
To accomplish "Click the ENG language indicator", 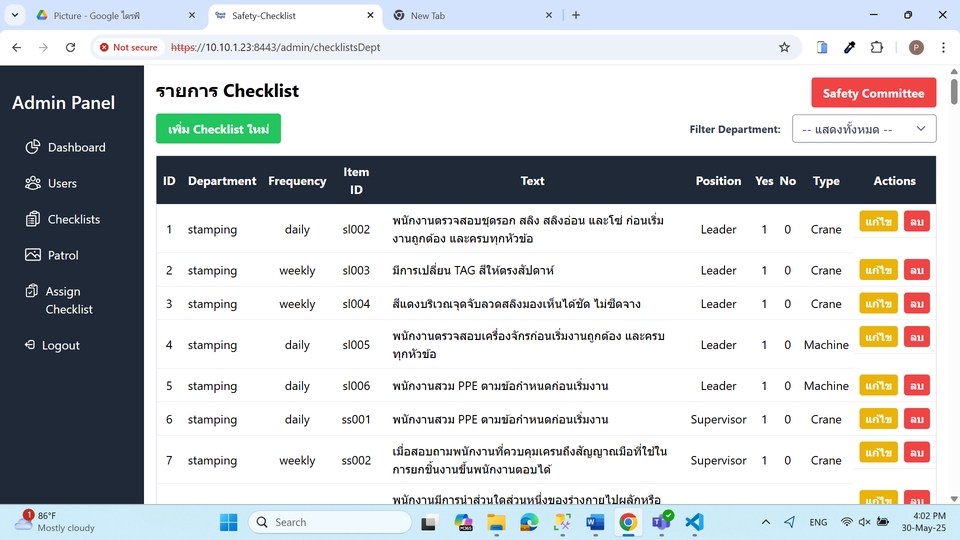I will tap(818, 522).
